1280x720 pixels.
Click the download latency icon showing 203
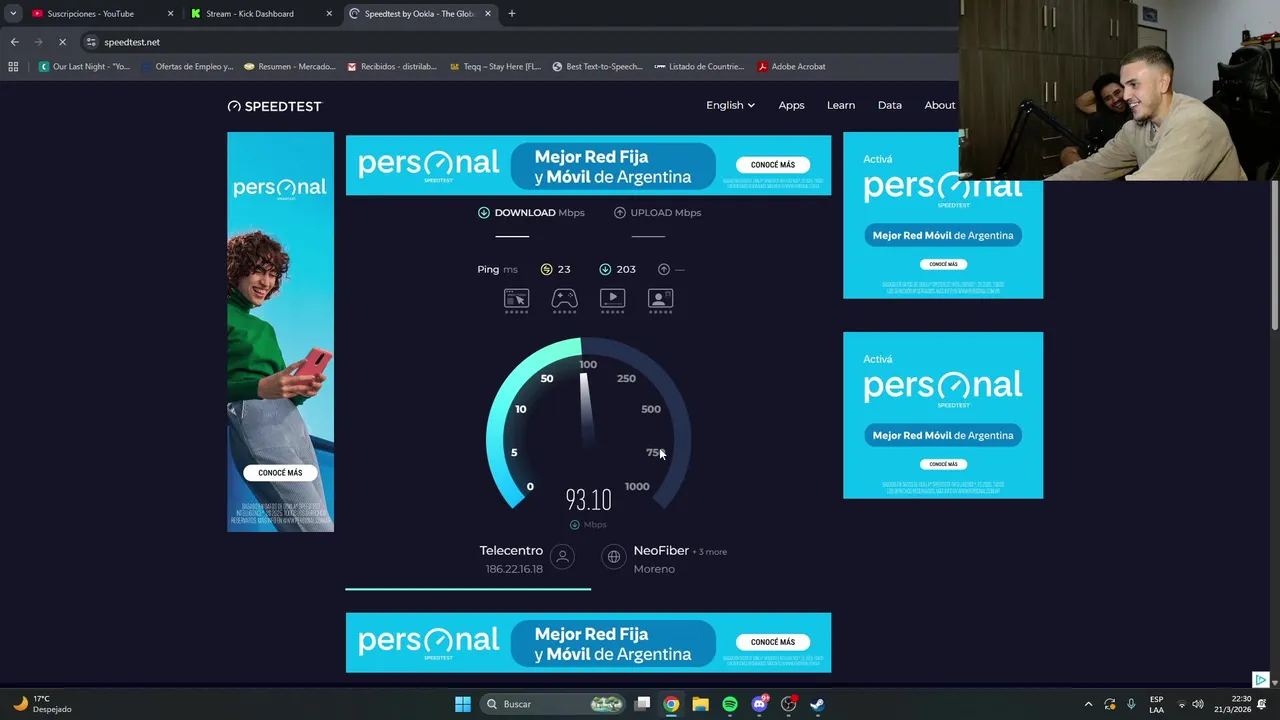(x=605, y=269)
